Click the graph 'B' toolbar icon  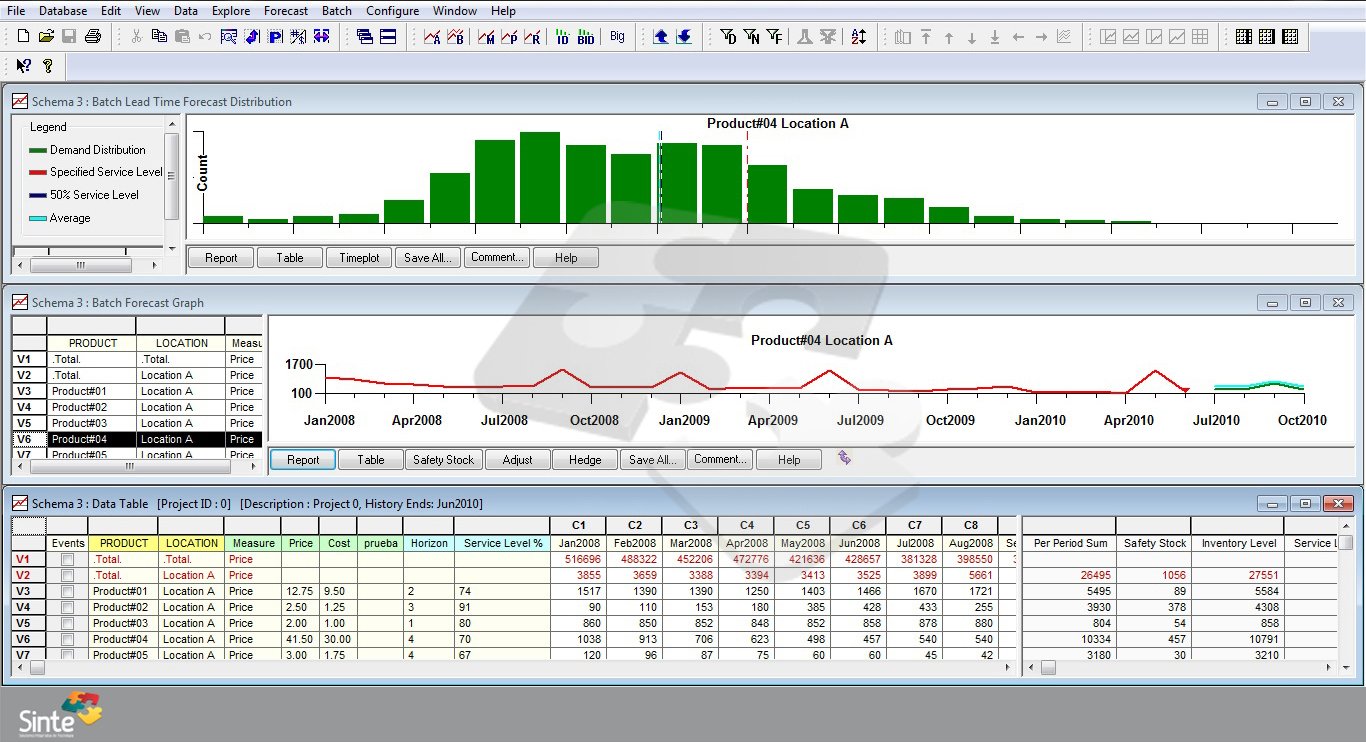456,37
